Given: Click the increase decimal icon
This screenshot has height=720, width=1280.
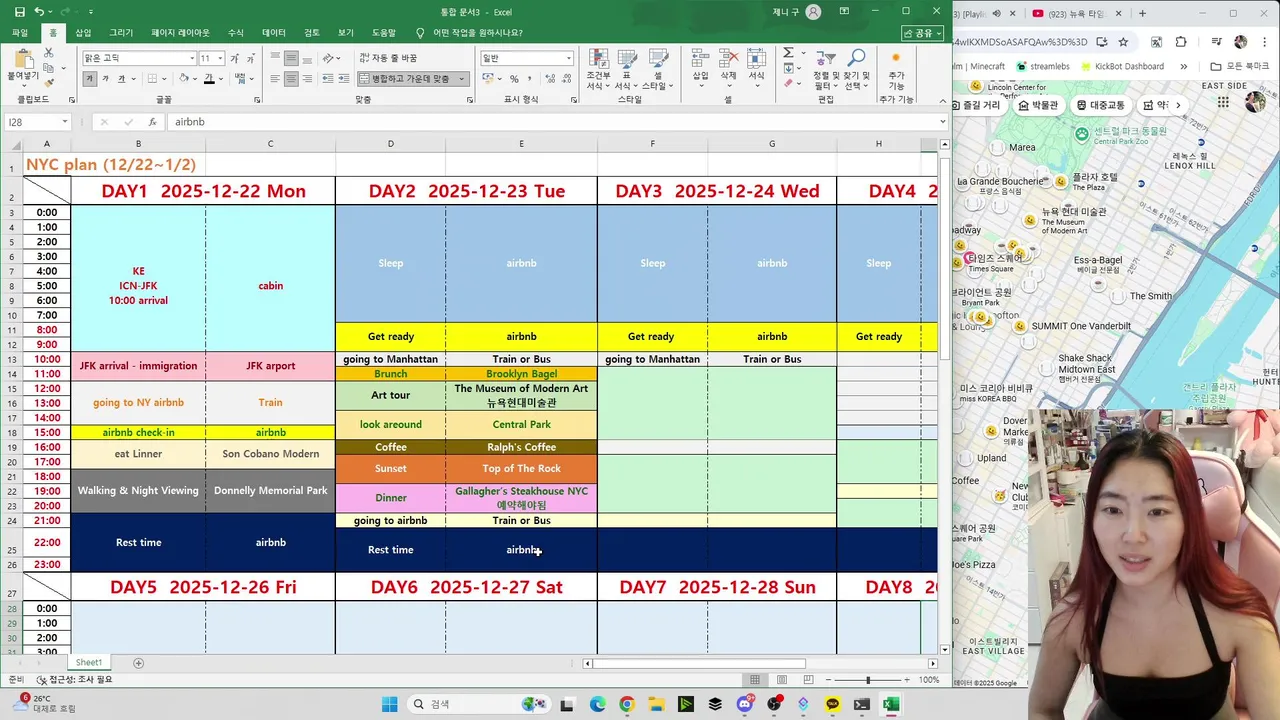Looking at the screenshot, I should pos(548,79).
